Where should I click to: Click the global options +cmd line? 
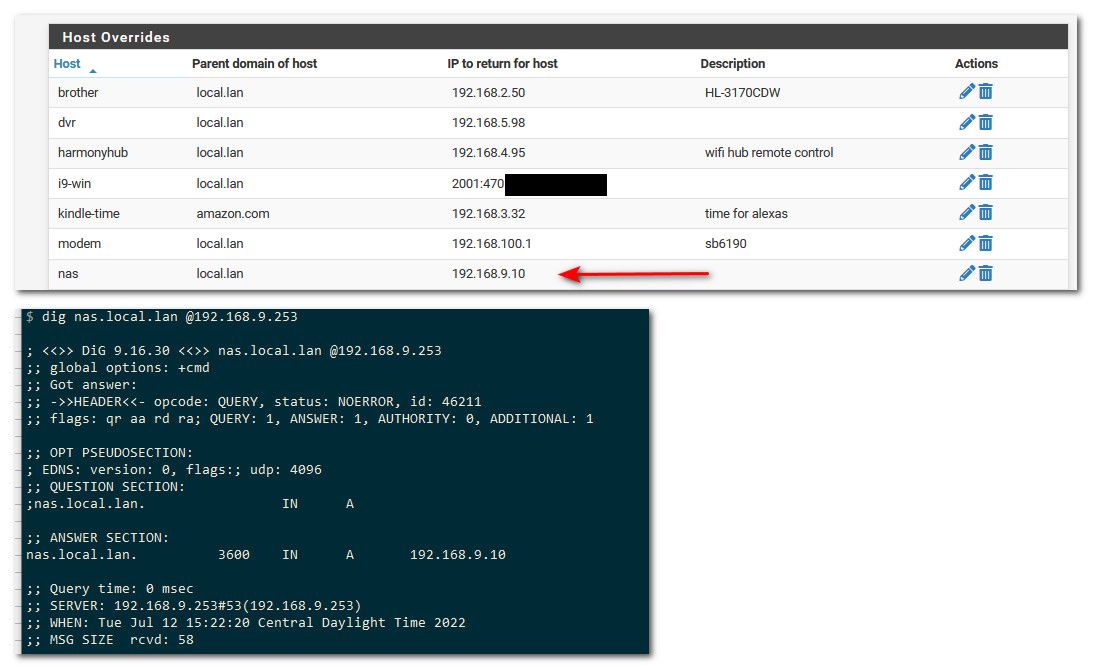[x=118, y=367]
